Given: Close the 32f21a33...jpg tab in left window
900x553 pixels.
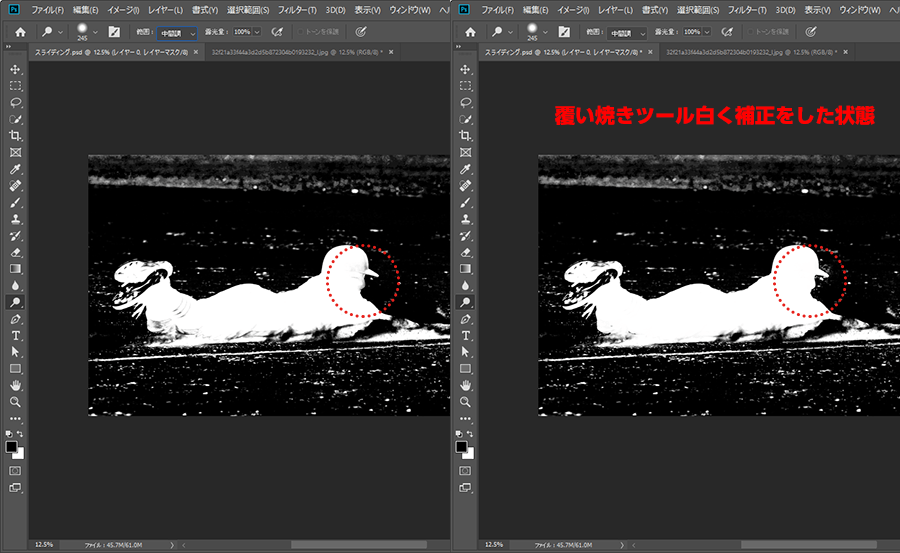Looking at the screenshot, I should 391,52.
